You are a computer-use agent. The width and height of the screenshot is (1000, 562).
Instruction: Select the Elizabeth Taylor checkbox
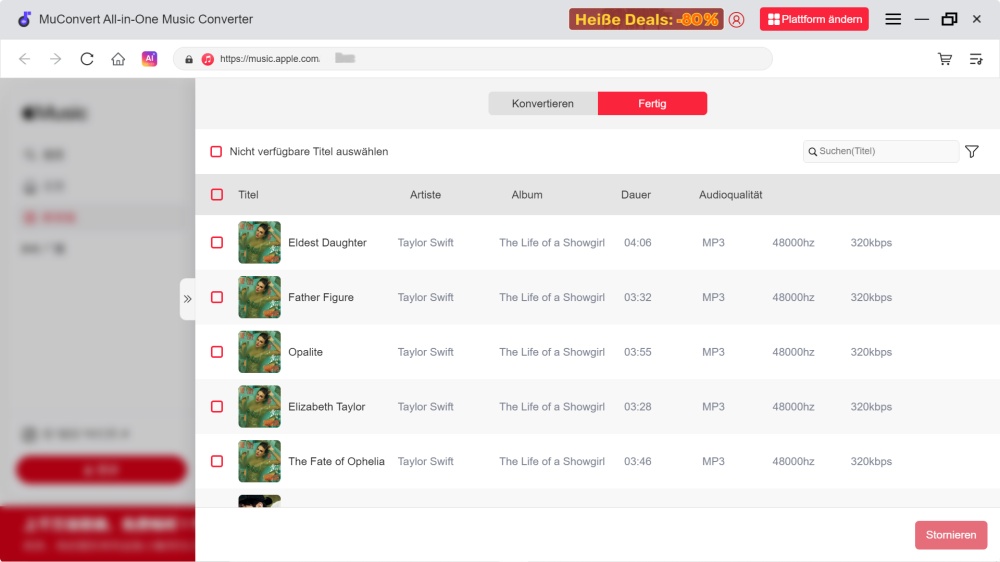click(217, 406)
